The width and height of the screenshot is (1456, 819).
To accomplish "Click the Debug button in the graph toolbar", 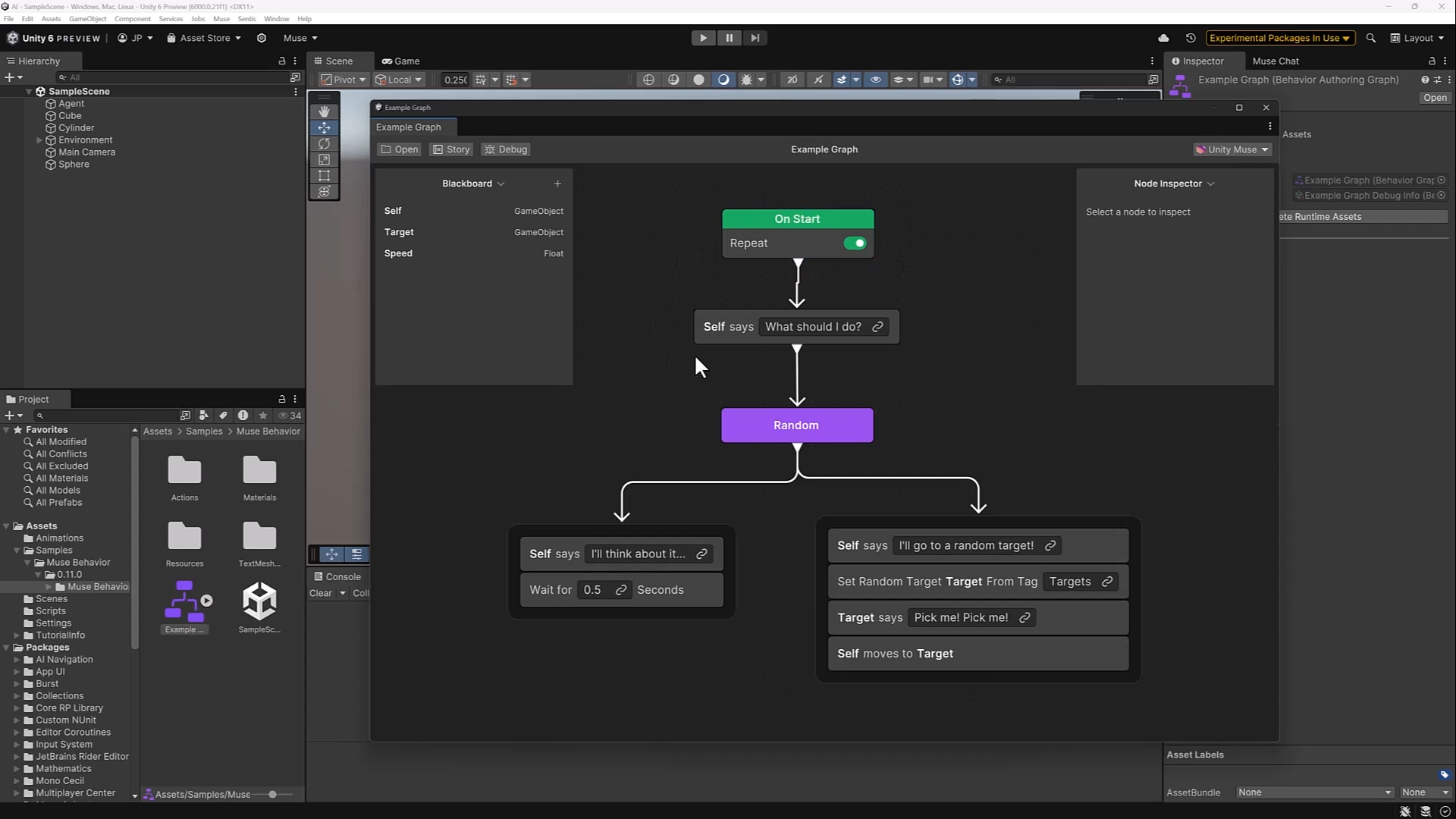I will tap(506, 149).
